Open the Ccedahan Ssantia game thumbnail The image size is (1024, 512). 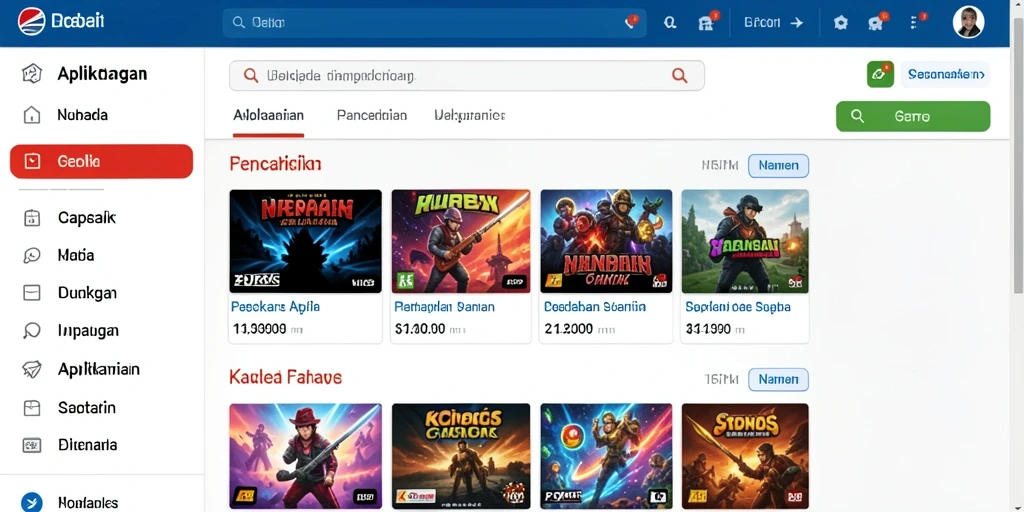[606, 241]
